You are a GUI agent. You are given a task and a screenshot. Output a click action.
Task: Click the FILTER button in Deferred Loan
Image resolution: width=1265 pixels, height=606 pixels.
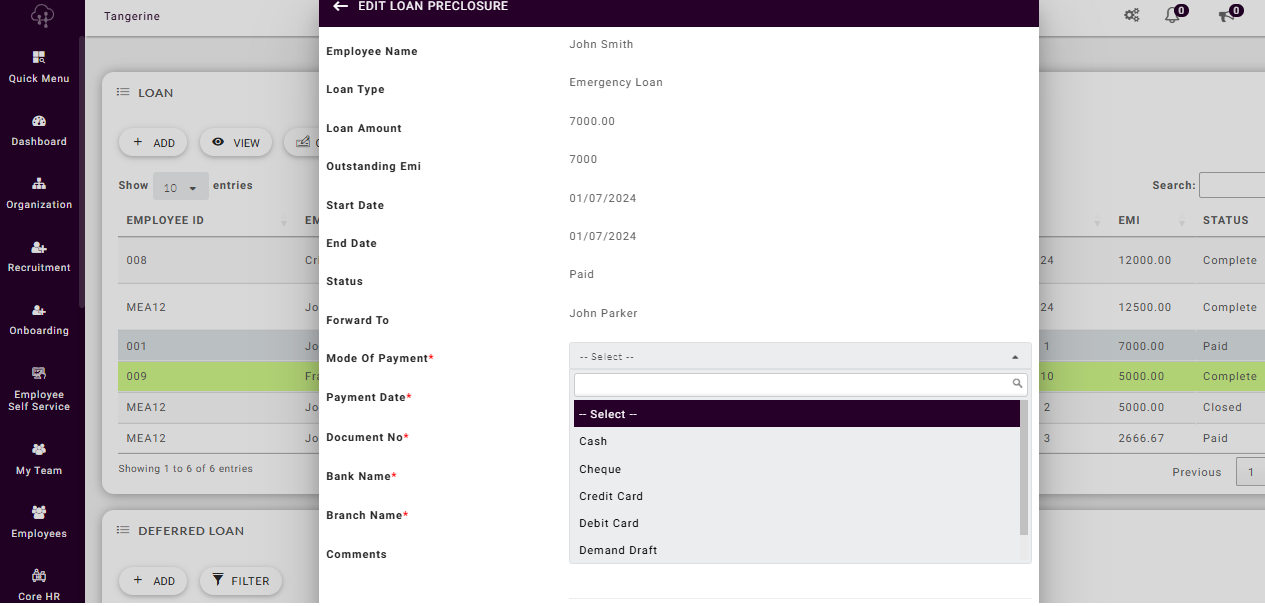(241, 580)
